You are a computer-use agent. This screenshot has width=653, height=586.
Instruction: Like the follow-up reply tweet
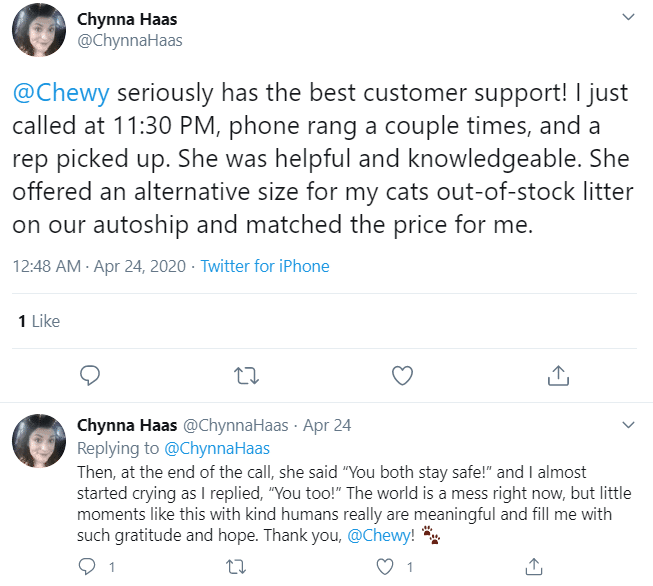(384, 567)
